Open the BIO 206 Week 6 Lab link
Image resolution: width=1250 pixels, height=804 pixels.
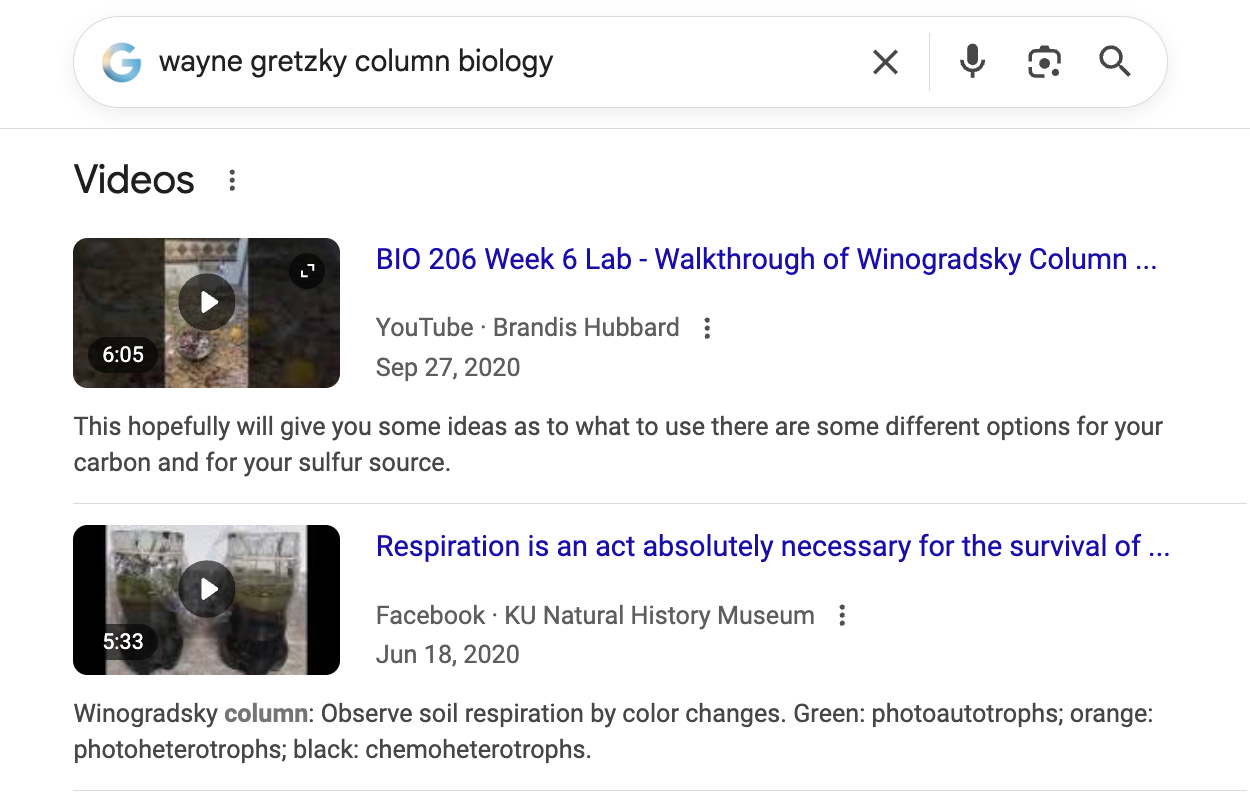point(765,260)
